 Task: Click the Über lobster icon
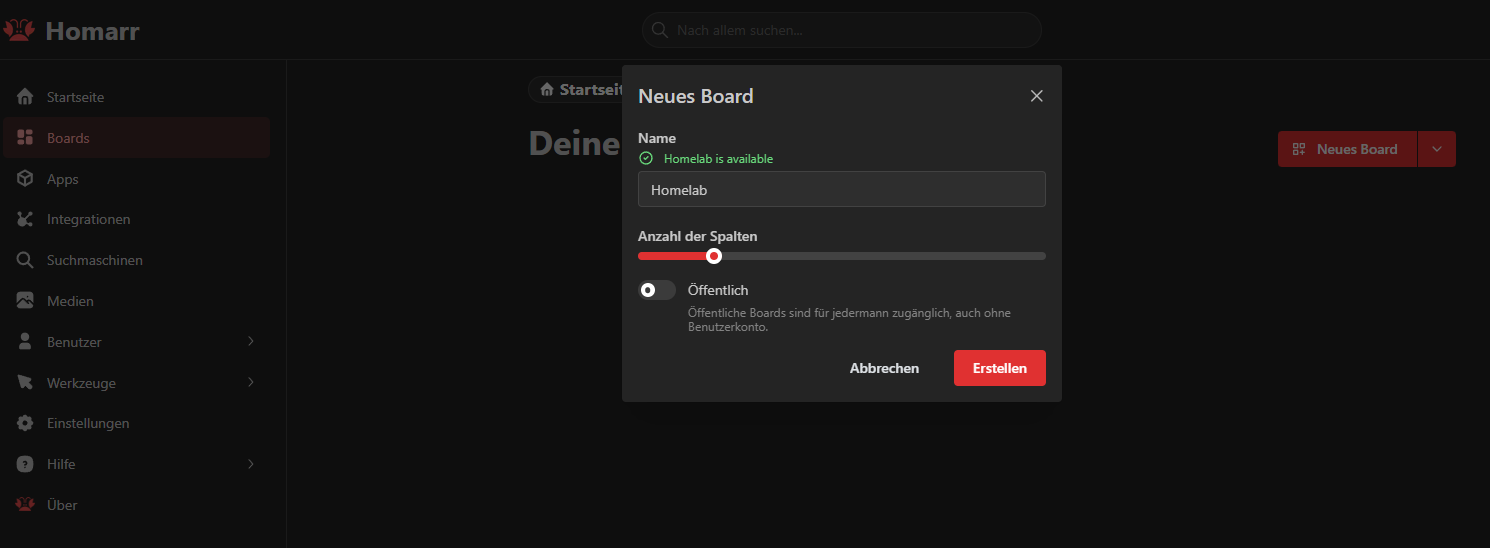(26, 505)
